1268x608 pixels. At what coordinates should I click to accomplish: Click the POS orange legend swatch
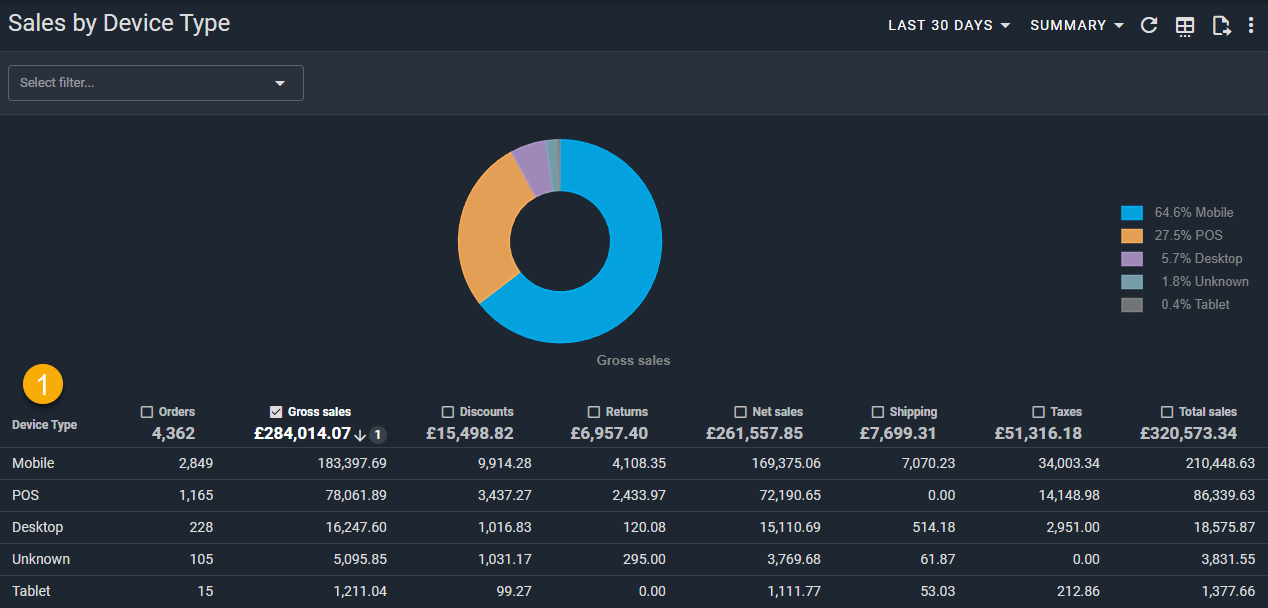(x=1132, y=236)
